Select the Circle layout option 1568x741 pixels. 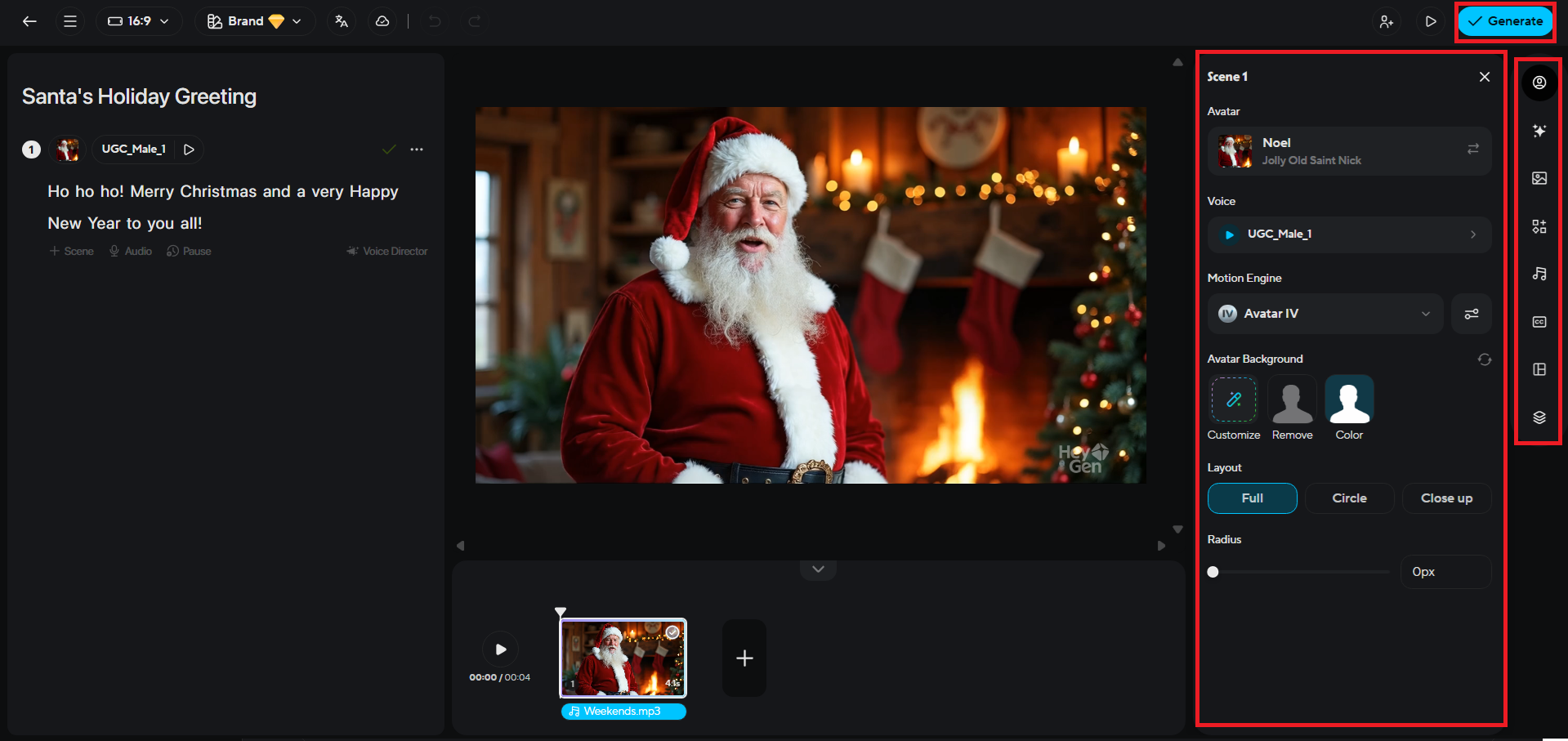1350,498
